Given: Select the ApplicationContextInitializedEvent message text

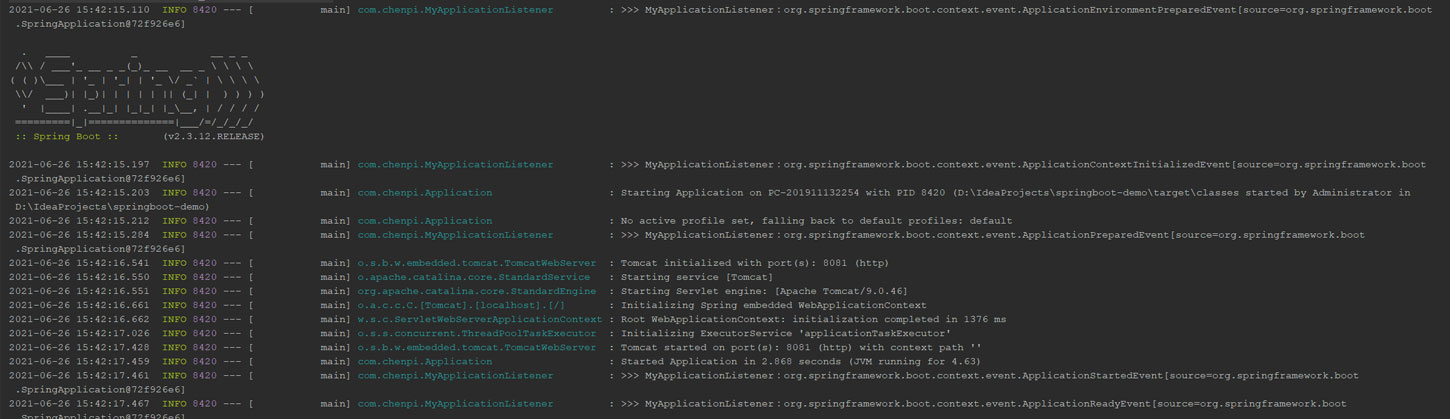Looking at the screenshot, I should click(x=1024, y=164).
